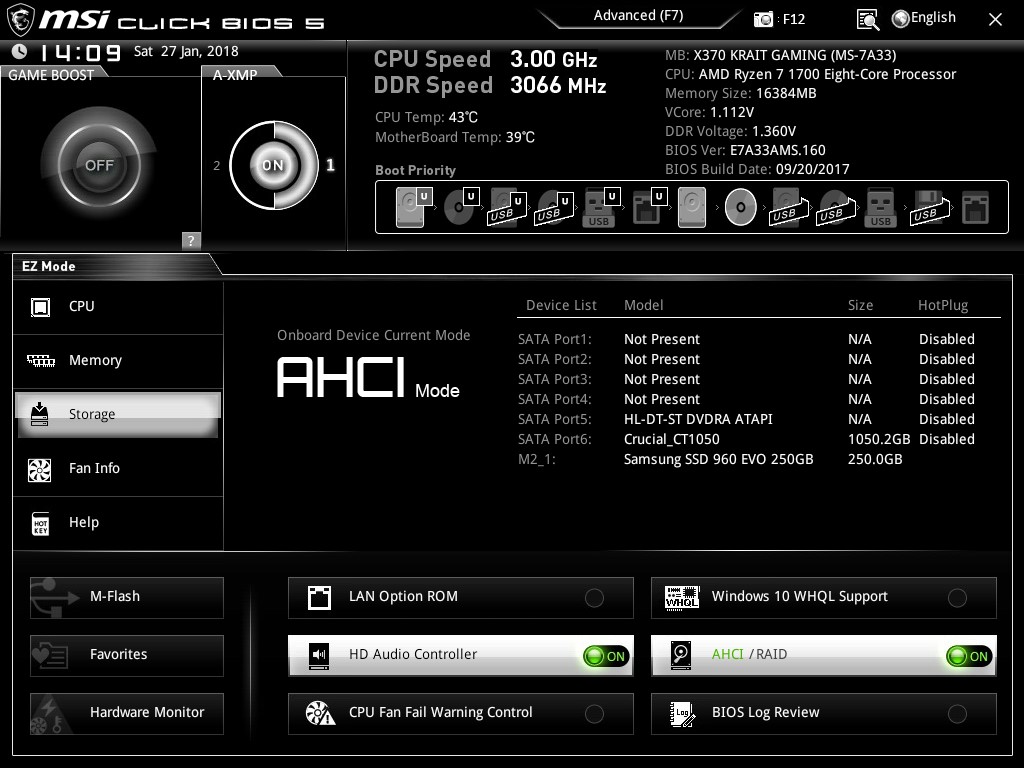Enable the LAN Option ROM radio indicator
Viewport: 1024px width, 768px height.
[594, 597]
